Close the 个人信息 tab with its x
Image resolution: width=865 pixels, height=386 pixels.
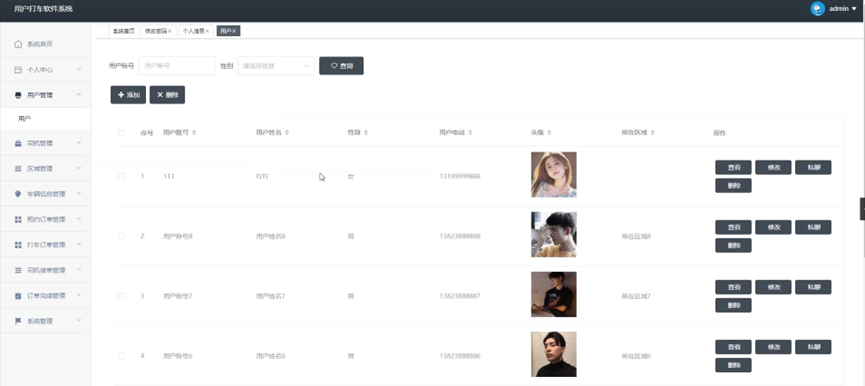(x=207, y=31)
